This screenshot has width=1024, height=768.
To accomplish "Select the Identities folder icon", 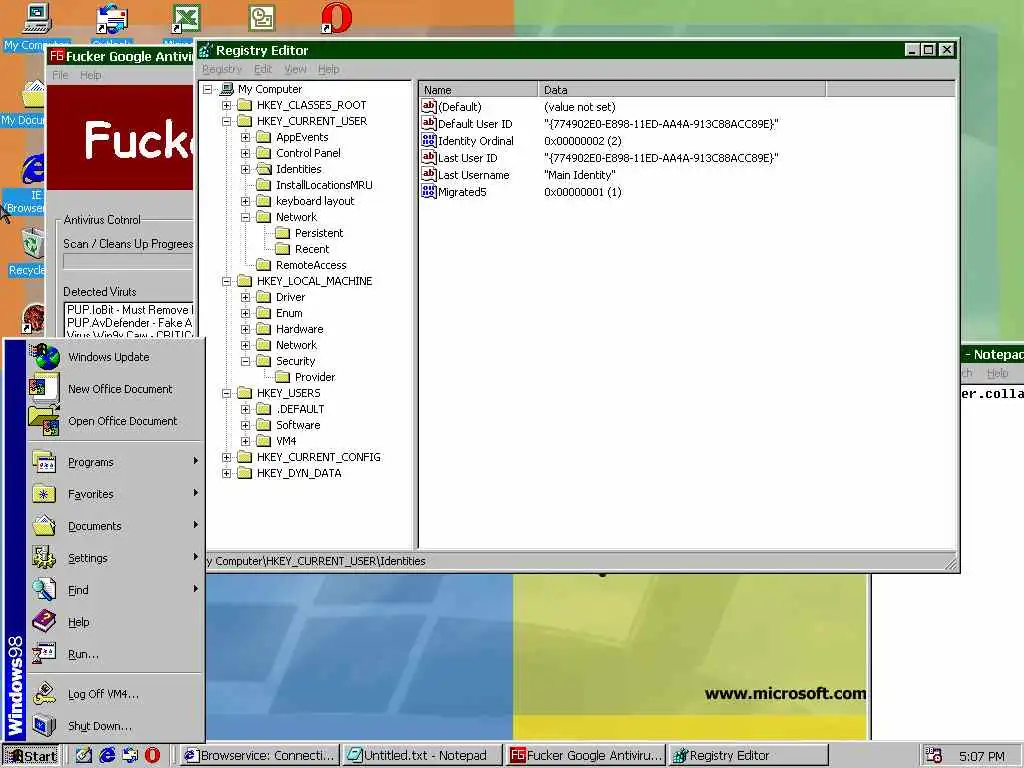I will [264, 168].
